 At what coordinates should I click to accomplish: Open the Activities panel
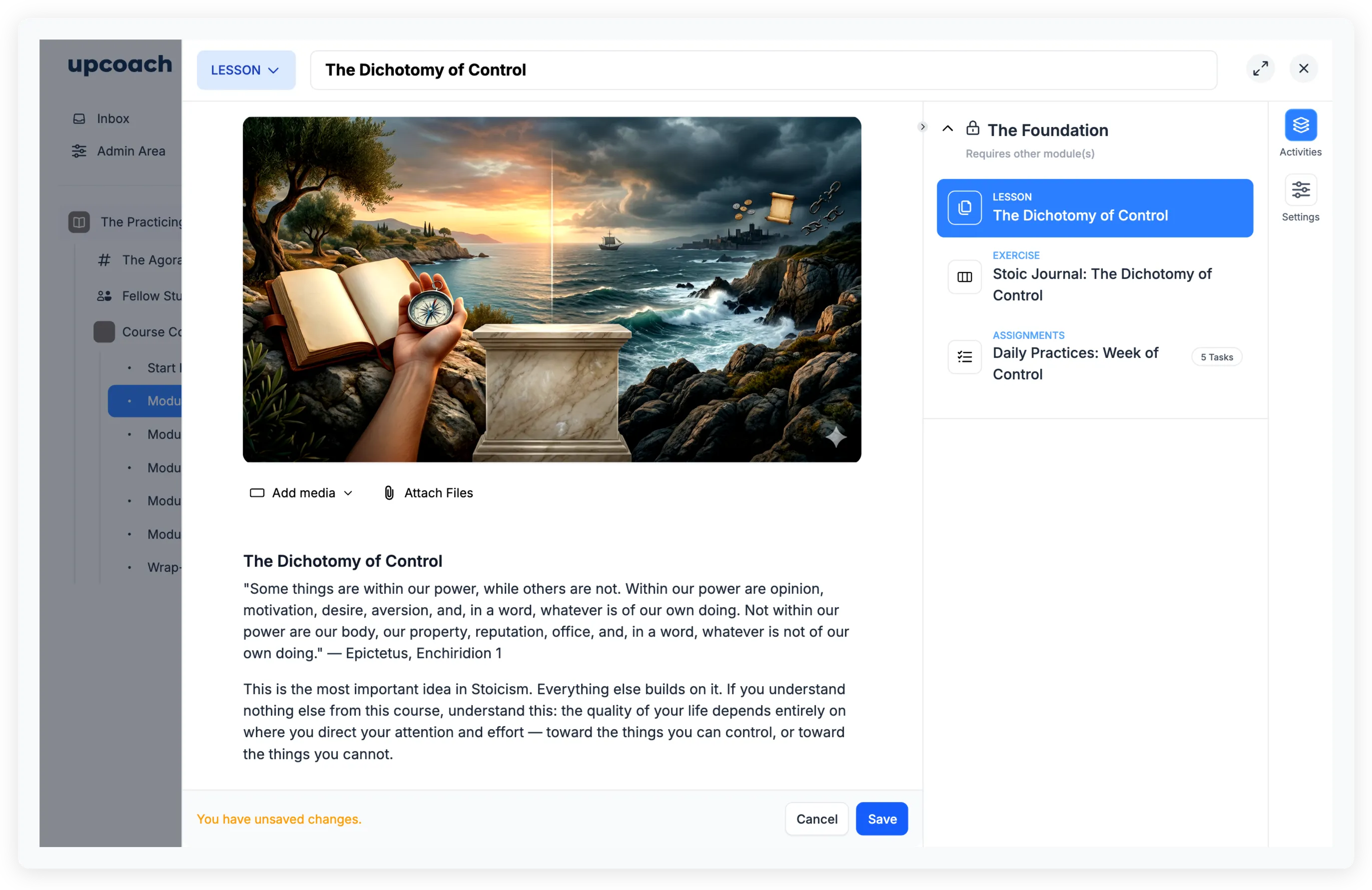coord(1300,125)
